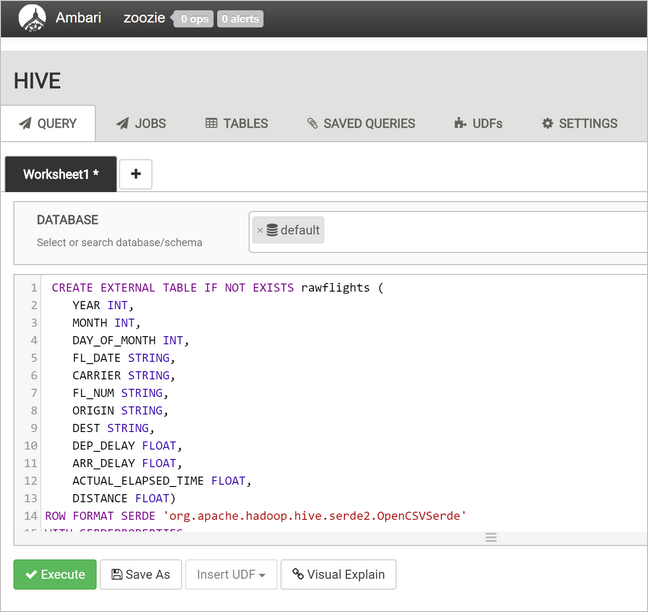648x612 pixels.
Task: Open the UDFs tab
Action: [x=477, y=123]
